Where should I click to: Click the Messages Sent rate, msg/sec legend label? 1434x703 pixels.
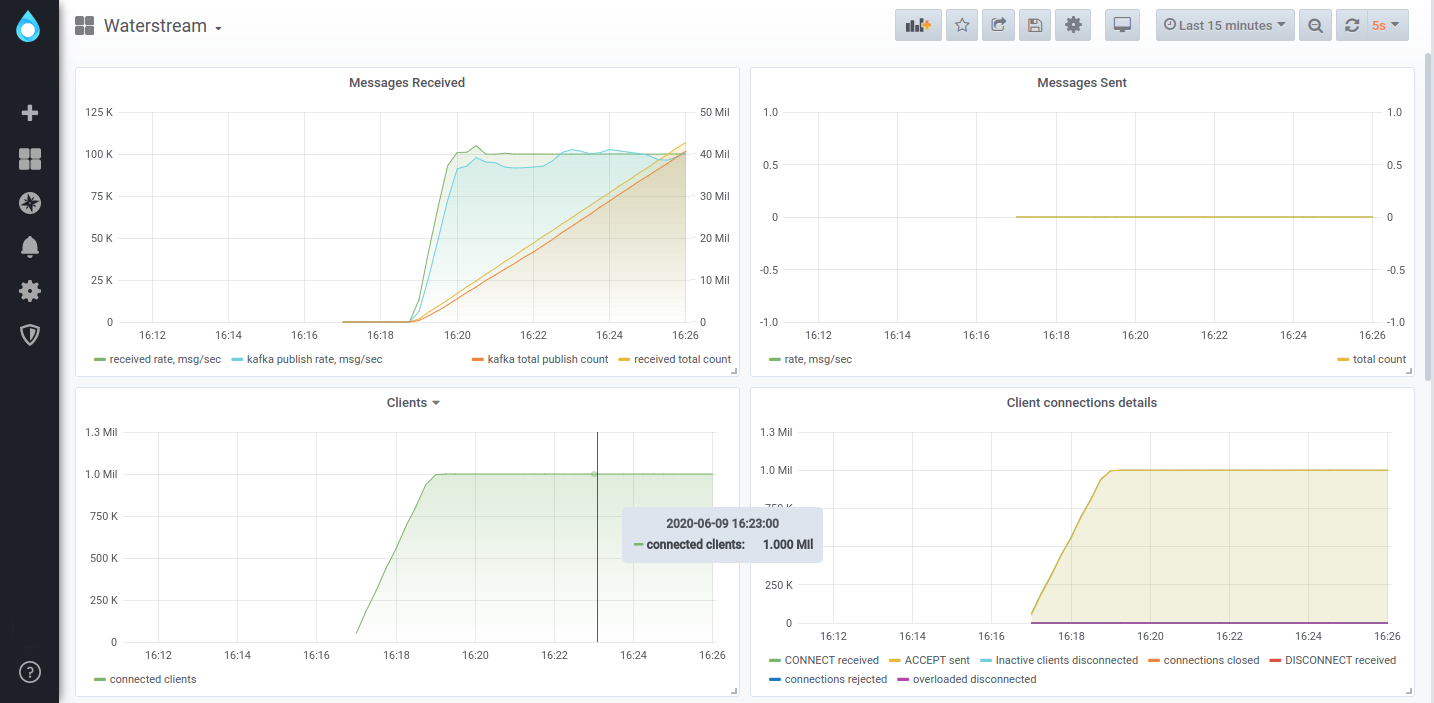818,359
